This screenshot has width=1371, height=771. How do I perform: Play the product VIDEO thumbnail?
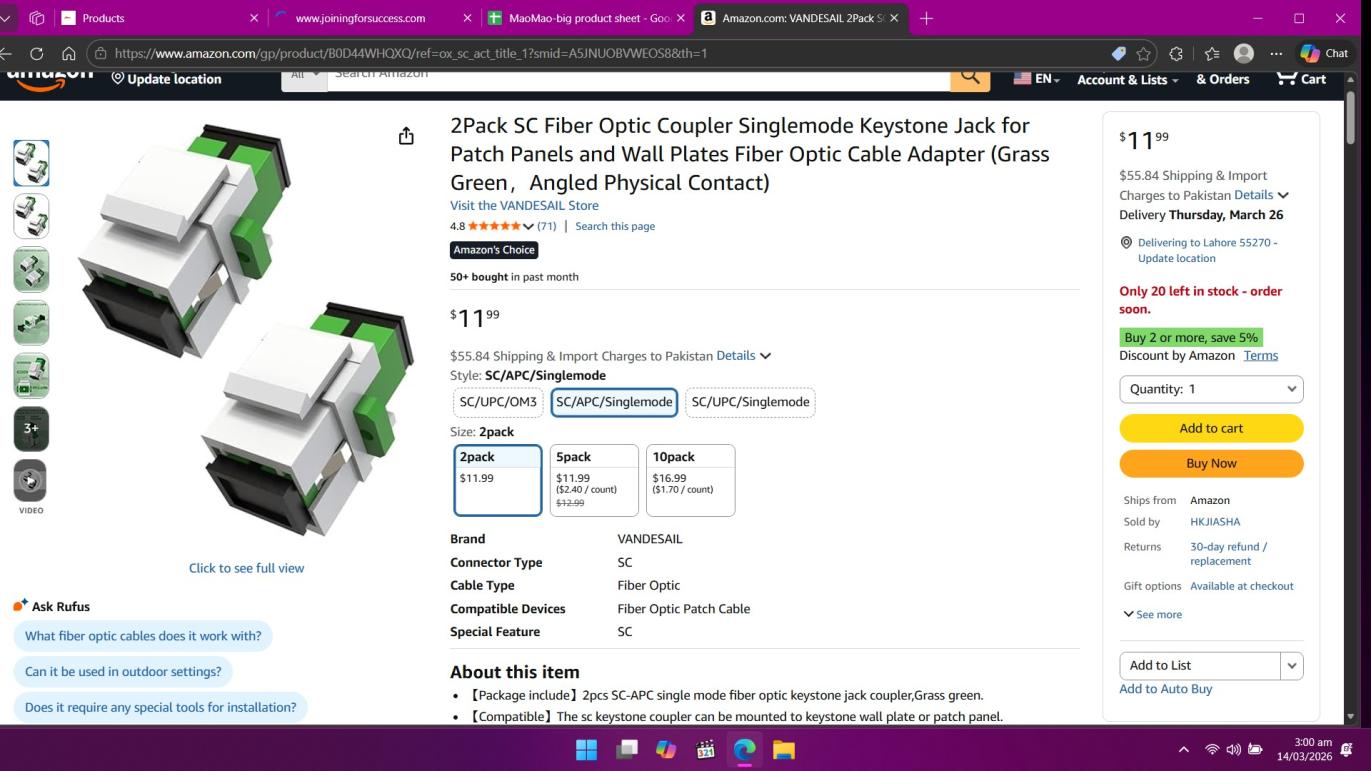31,481
